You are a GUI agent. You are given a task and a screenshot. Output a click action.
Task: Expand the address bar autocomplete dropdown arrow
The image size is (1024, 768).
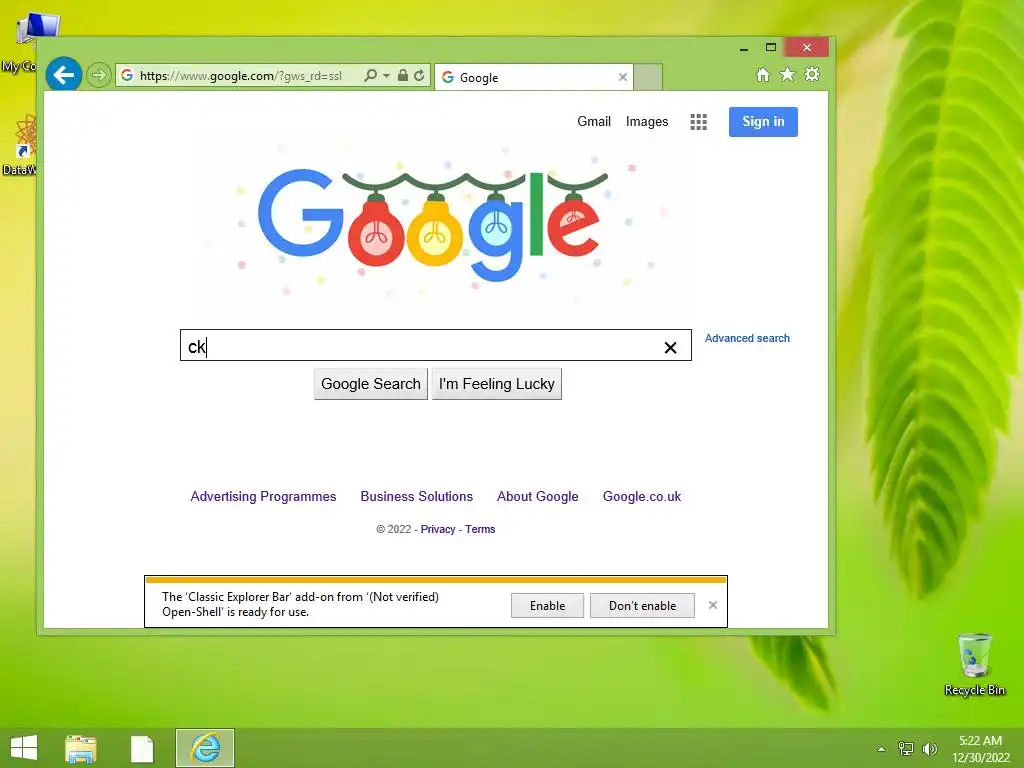coord(387,76)
